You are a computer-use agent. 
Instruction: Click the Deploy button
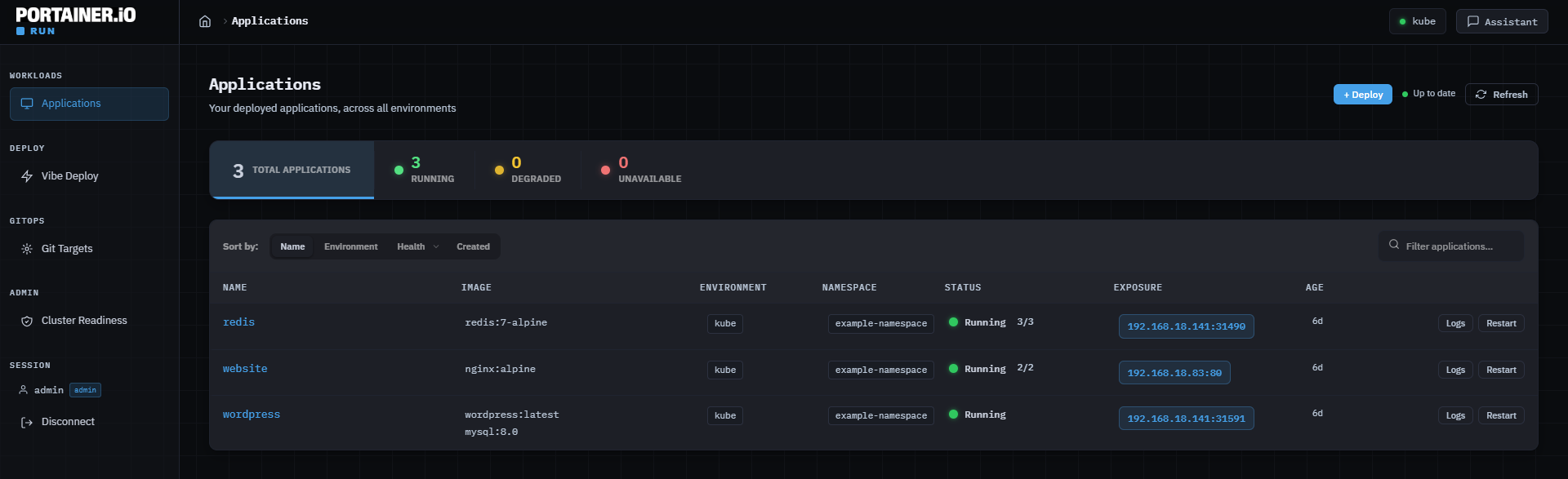pos(1363,95)
